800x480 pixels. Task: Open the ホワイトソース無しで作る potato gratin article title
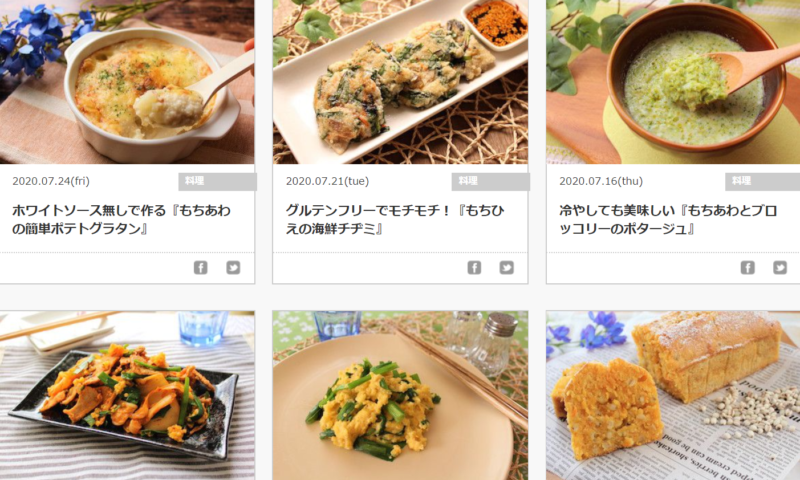[x=121, y=219]
